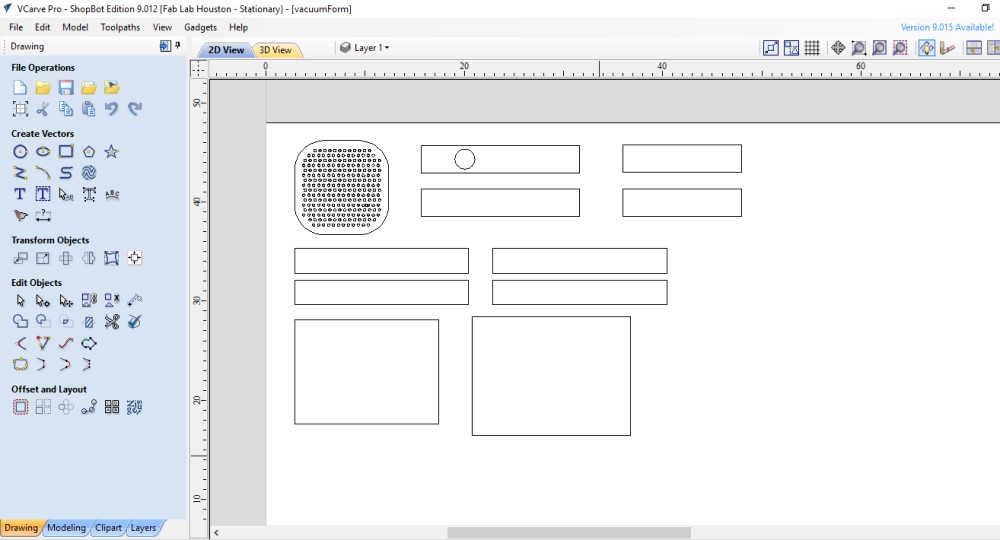
Task: Click the first Zoom magnifier icon
Action: 859,48
